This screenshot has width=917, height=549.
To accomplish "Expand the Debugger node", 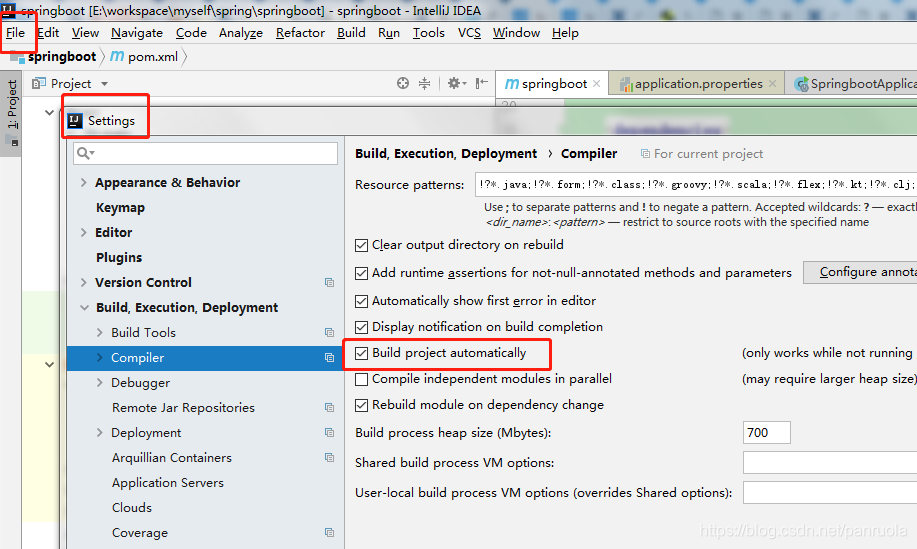I will [x=99, y=383].
